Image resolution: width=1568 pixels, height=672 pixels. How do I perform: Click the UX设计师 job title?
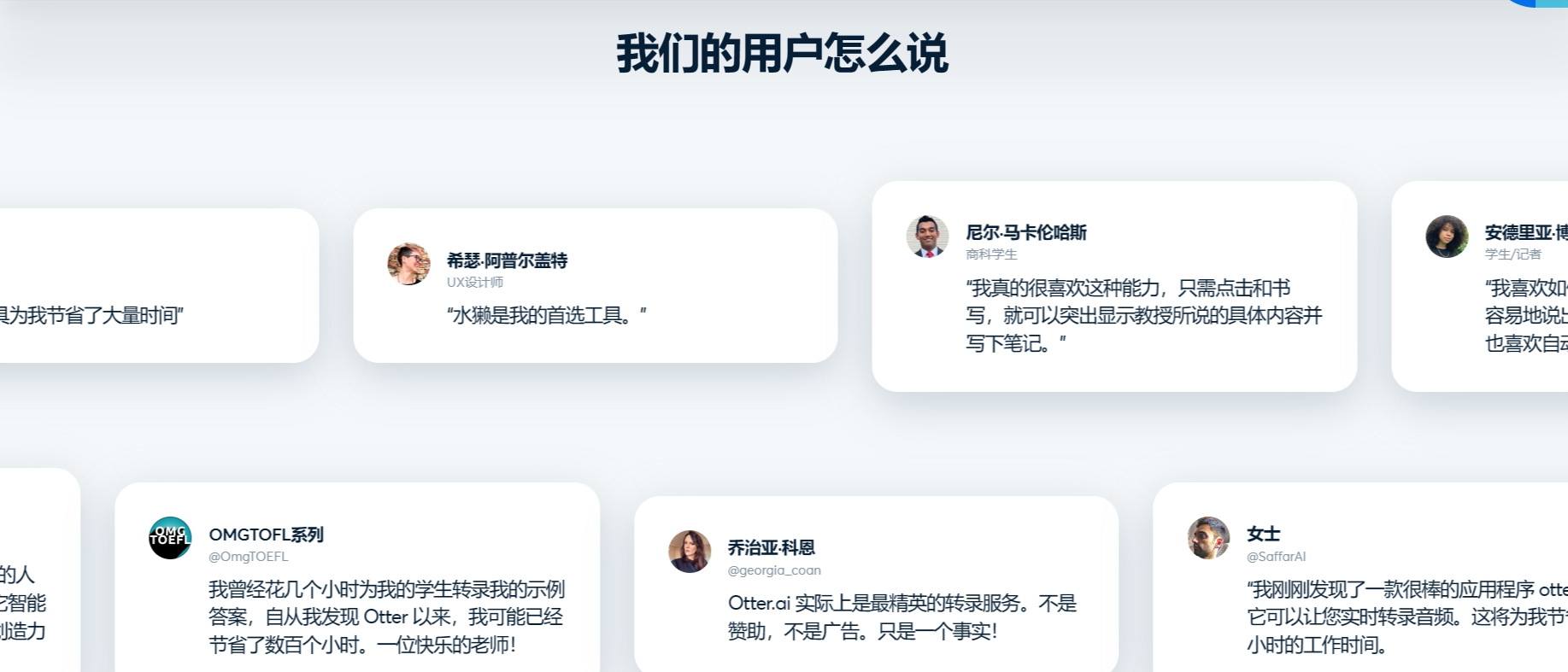(475, 283)
